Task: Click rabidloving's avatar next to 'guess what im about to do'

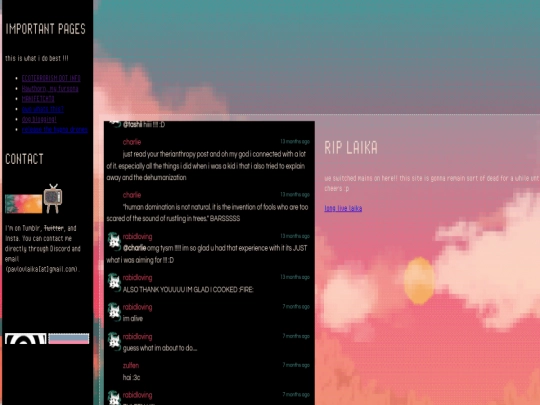Action: (x=114, y=341)
